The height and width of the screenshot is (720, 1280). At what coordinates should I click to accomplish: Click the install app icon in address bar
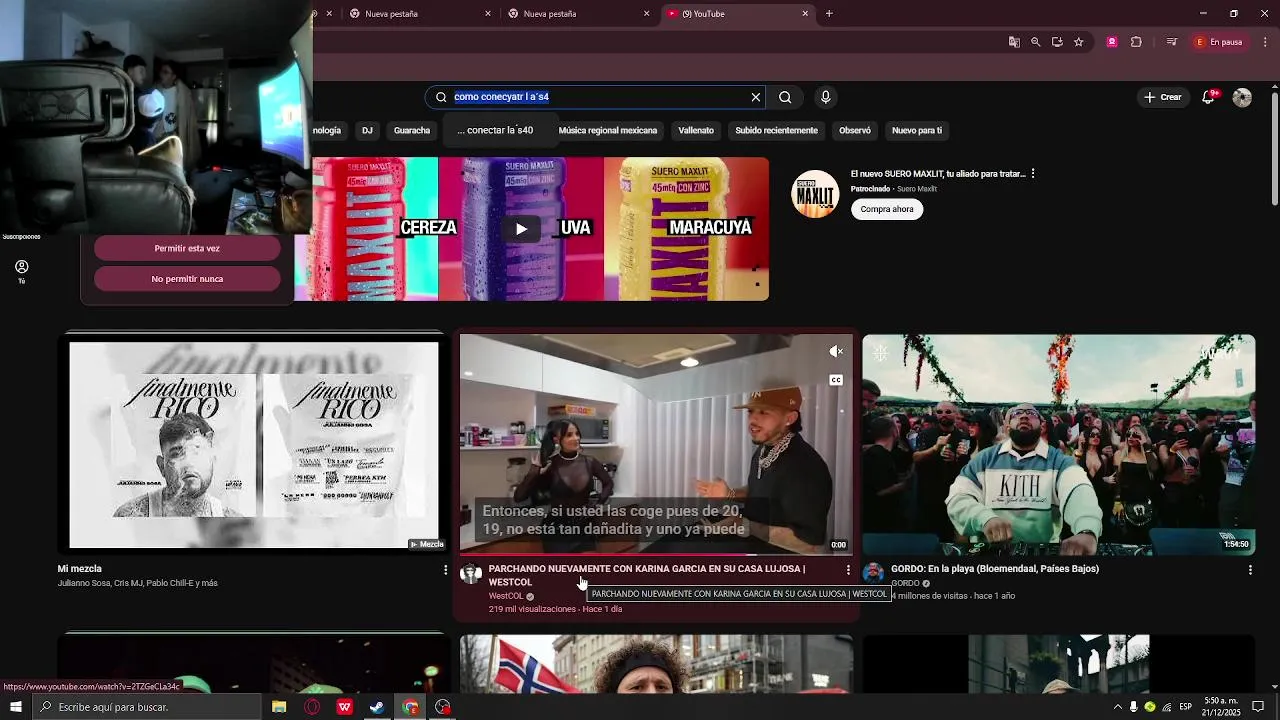pos(1057,42)
